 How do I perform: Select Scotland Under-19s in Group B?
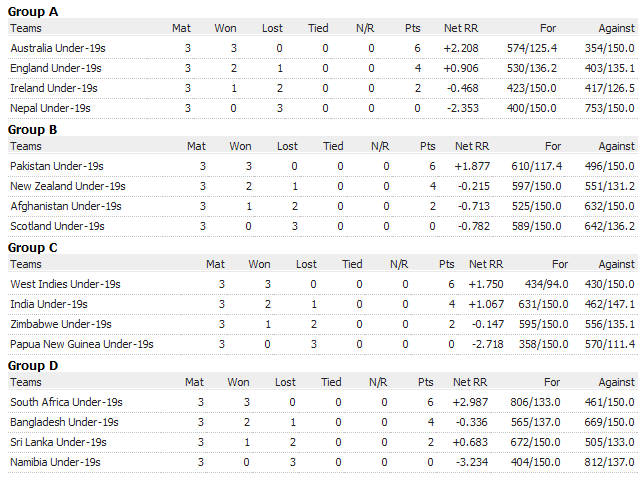(57, 226)
